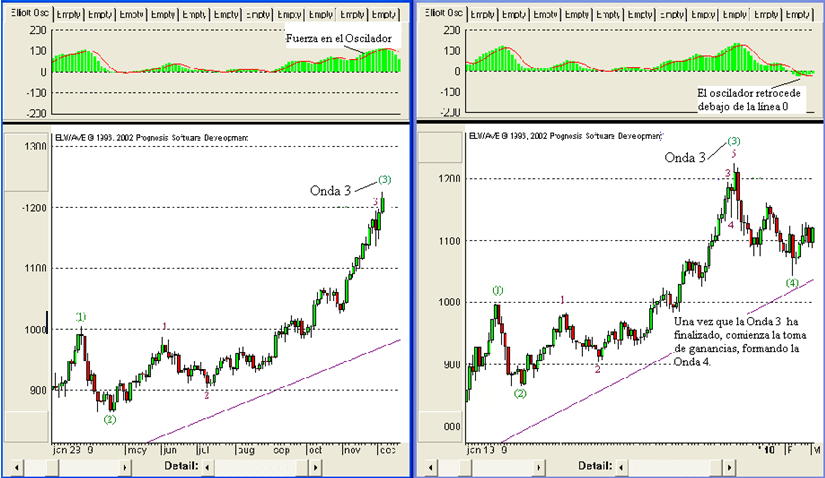Open the Elliot Osc tab in right panel
825x478 pixels.
[440, 13]
